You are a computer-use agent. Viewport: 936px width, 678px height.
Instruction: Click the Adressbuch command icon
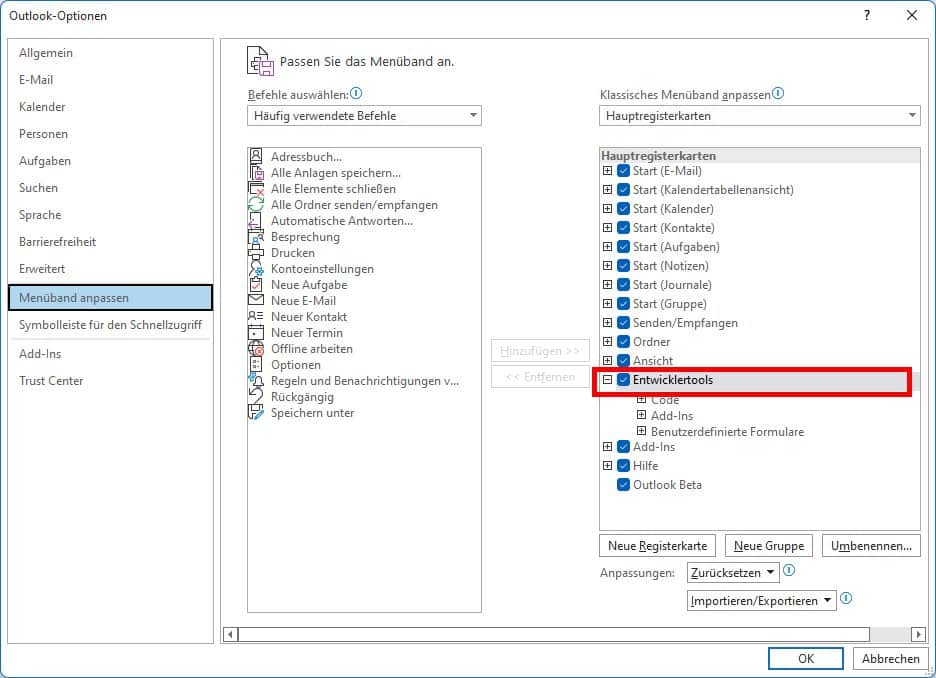click(256, 157)
